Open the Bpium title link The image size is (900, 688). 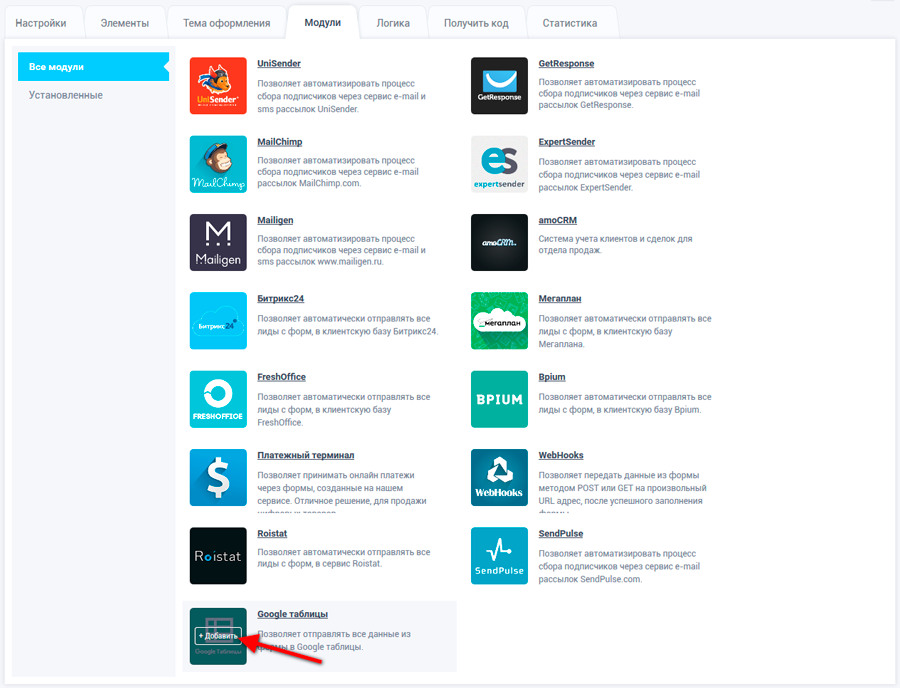coord(552,377)
